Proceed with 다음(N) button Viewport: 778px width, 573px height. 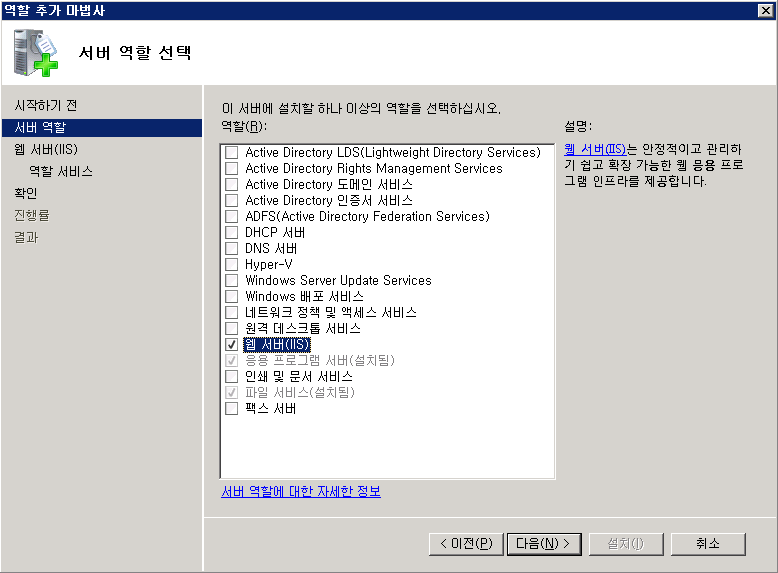coord(544,544)
